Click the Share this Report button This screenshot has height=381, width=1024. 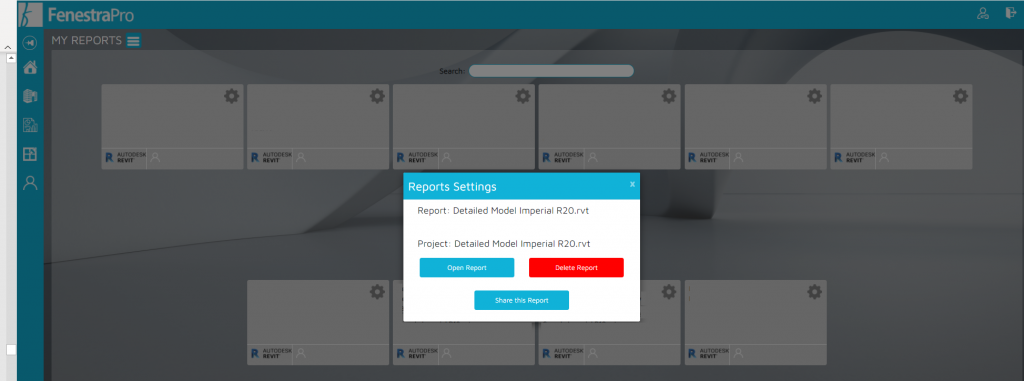pyautogui.click(x=521, y=300)
